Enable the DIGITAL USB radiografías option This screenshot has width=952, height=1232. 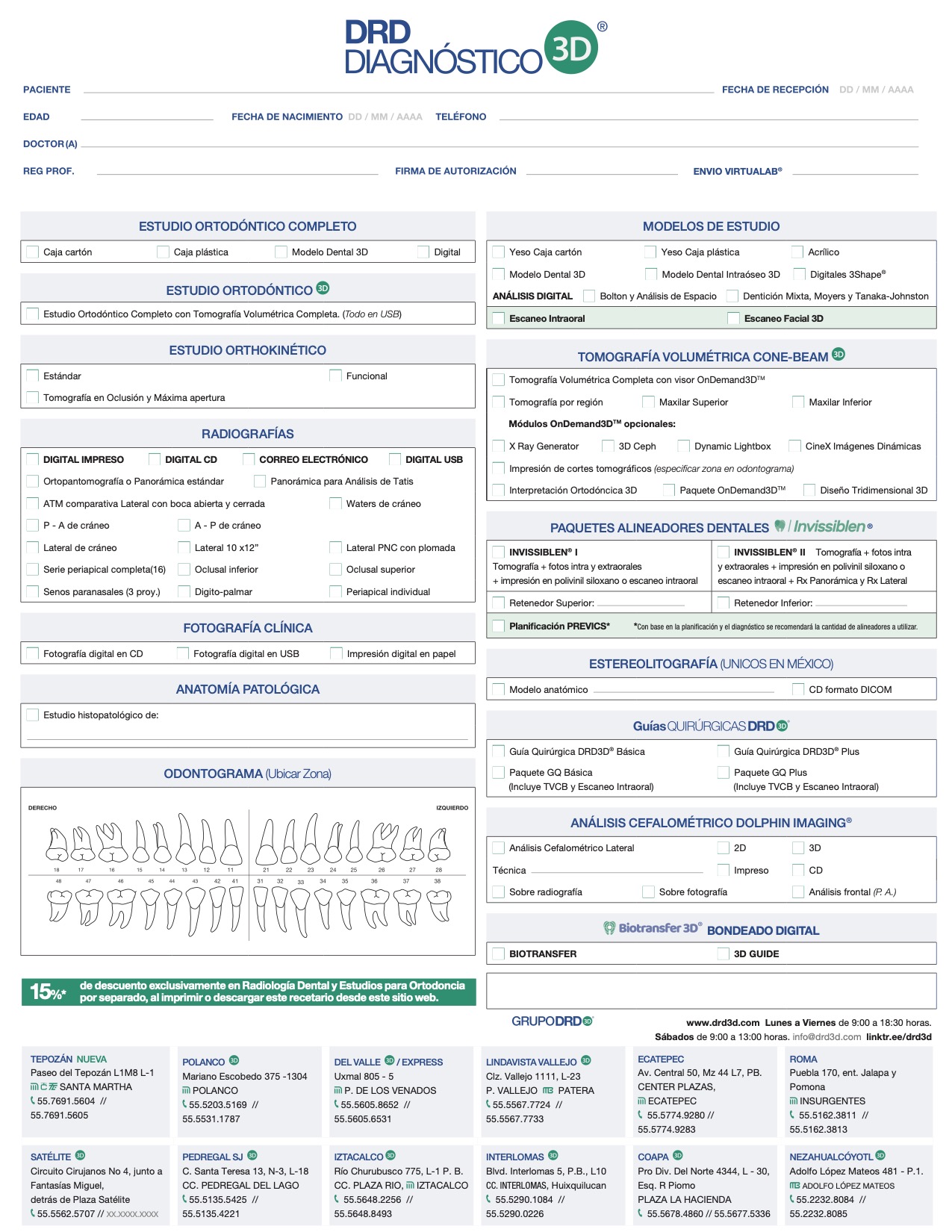pyautogui.click(x=395, y=459)
